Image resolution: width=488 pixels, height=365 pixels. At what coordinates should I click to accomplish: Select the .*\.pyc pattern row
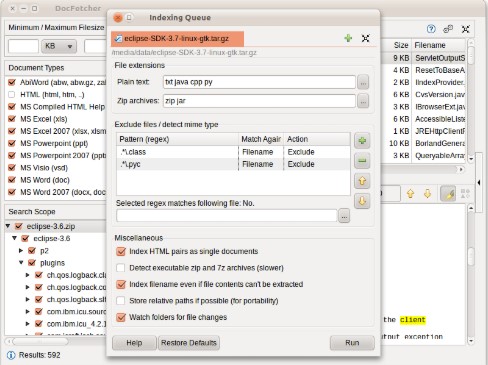pos(233,164)
